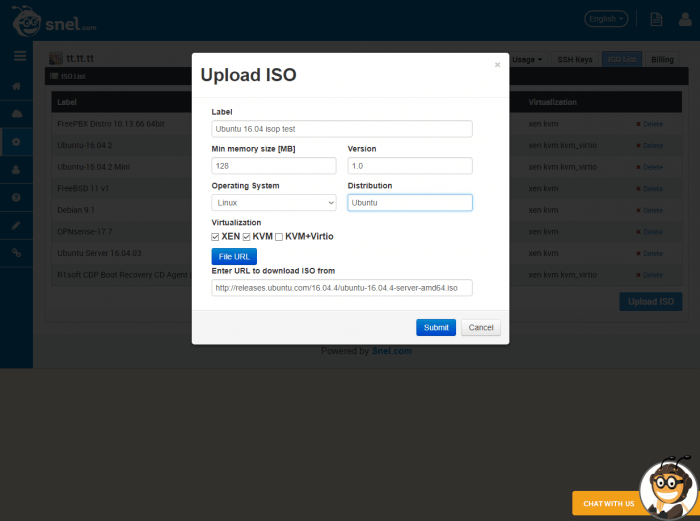Click the File URL button
Screen dimensions: 700x521
(234, 257)
